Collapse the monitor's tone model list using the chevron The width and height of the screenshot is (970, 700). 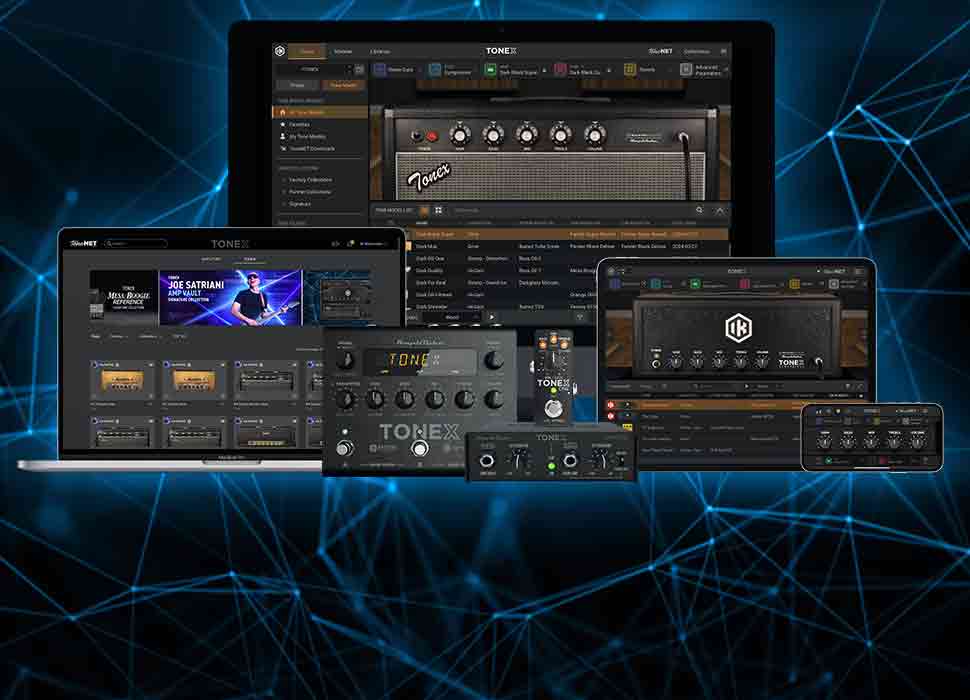720,211
